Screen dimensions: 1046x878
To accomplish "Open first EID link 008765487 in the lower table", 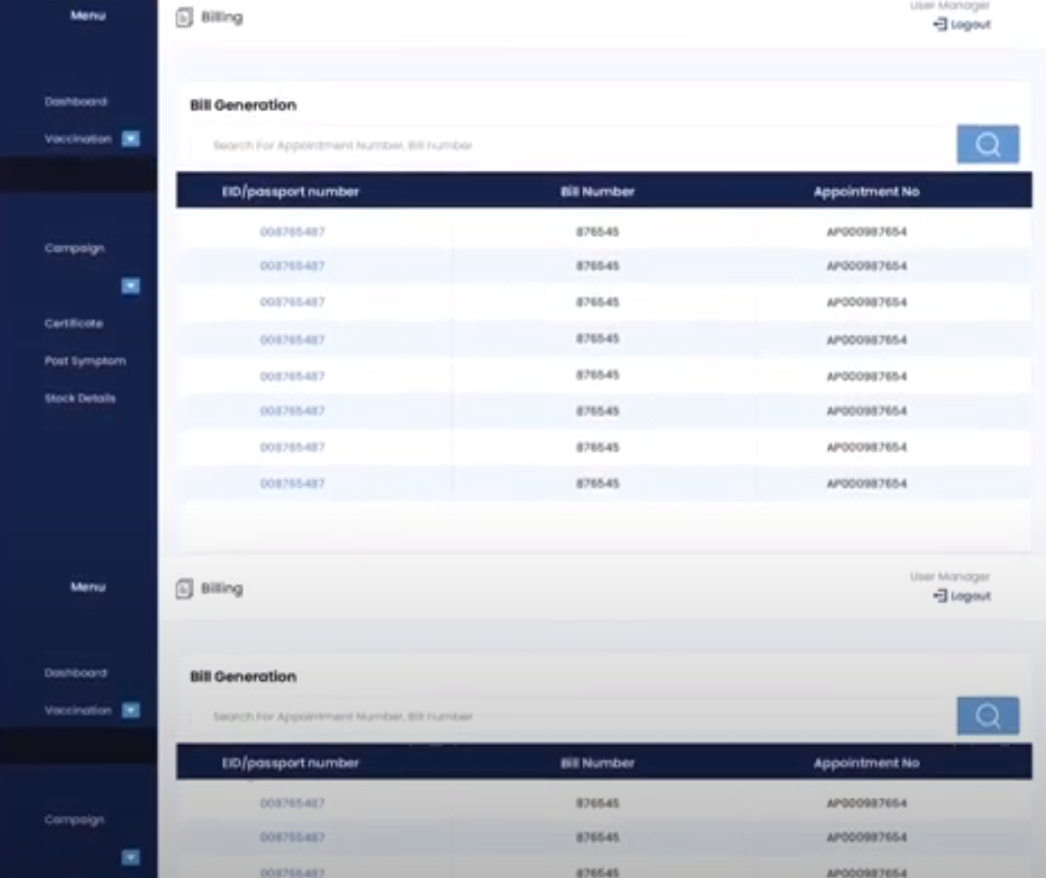I will [292, 803].
